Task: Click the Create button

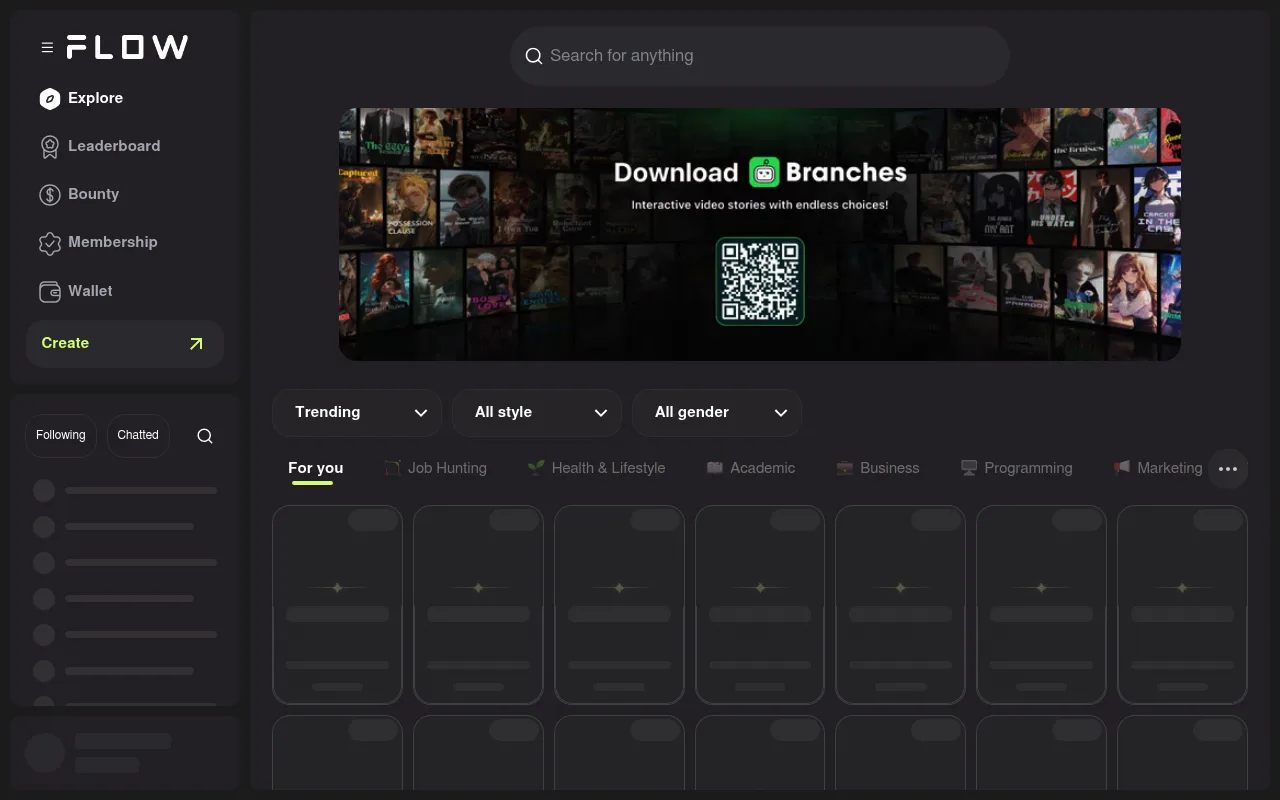Action: [125, 344]
